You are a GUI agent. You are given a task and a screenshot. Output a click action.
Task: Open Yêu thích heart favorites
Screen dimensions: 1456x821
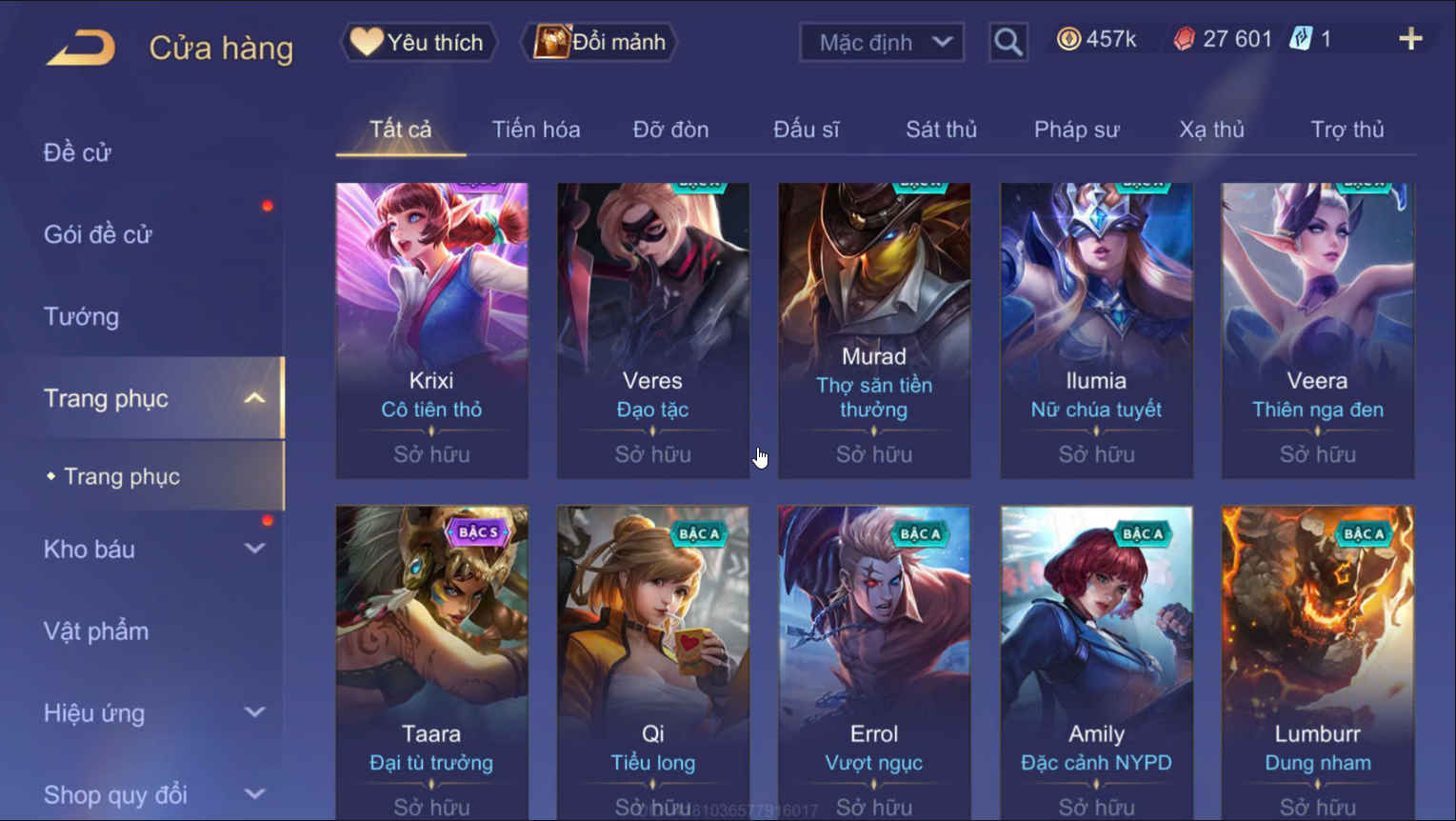[x=418, y=42]
